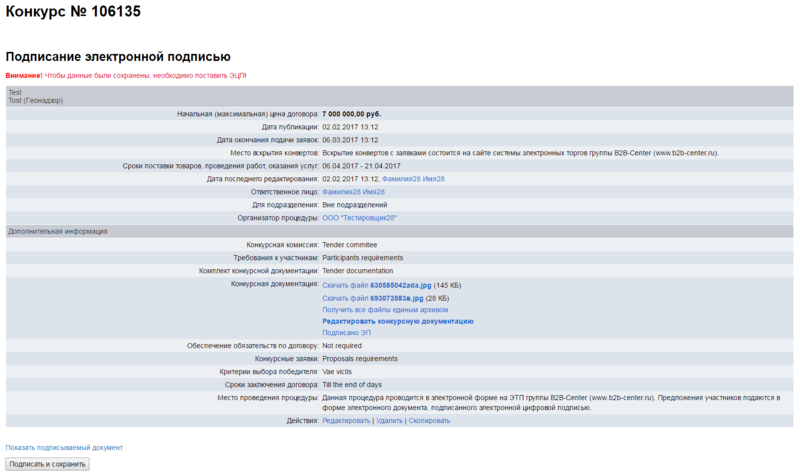Image resolution: width=800 pixels, height=476 pixels.
Task: Click the 'Подписано ЭП' link
Action: (346, 333)
